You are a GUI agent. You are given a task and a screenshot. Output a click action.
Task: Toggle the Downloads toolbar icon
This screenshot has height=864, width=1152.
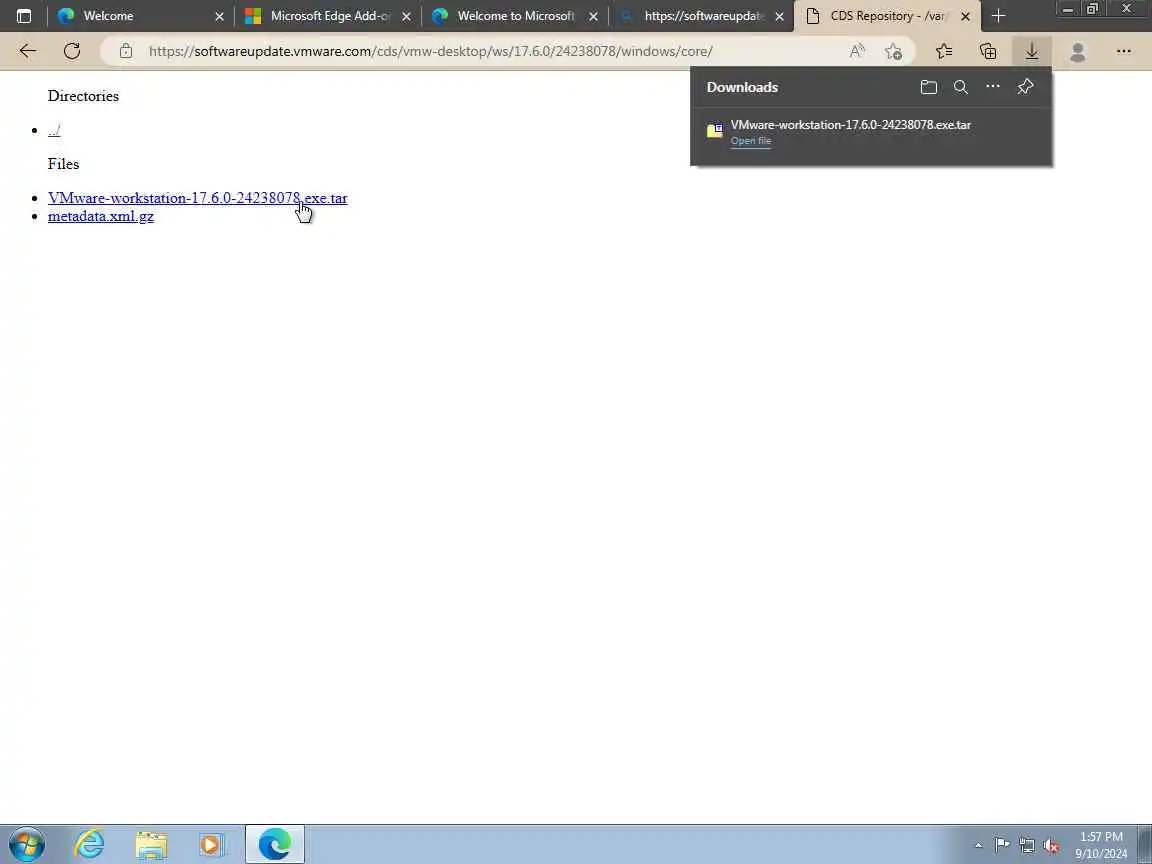pyautogui.click(x=1032, y=51)
